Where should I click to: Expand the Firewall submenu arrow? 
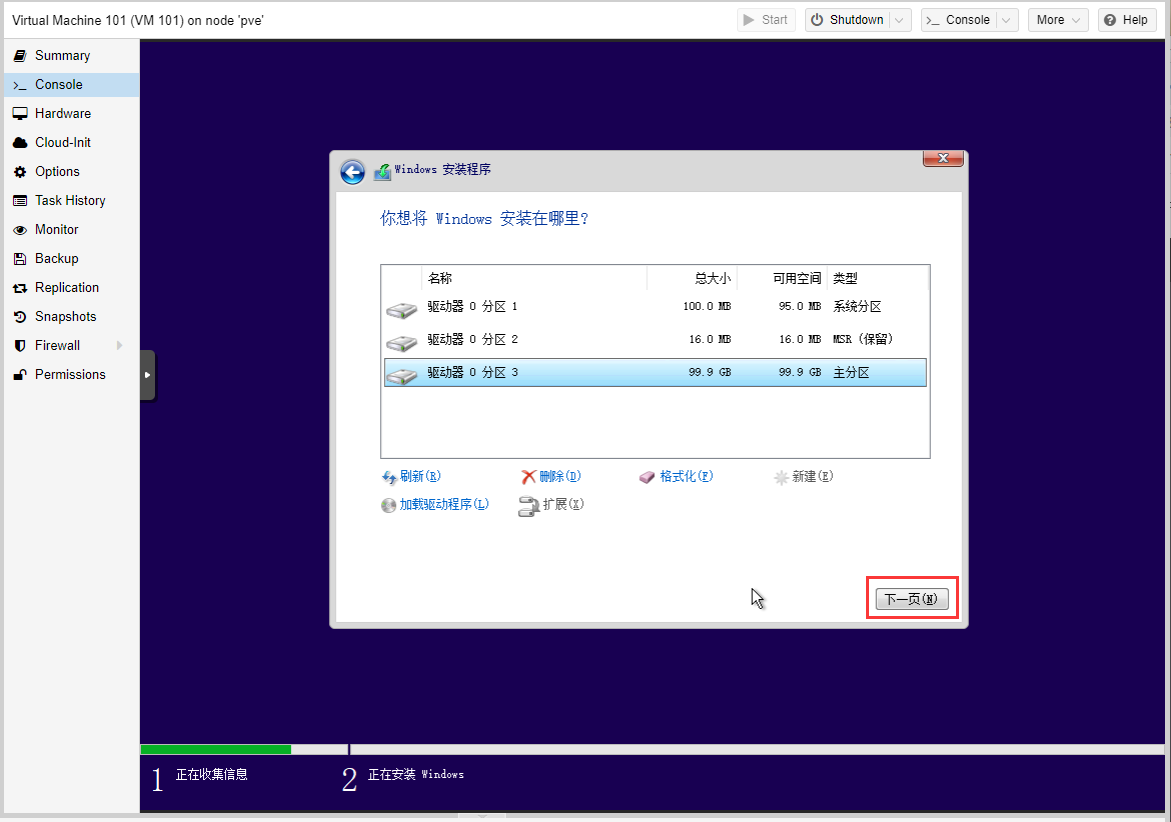[x=120, y=346]
